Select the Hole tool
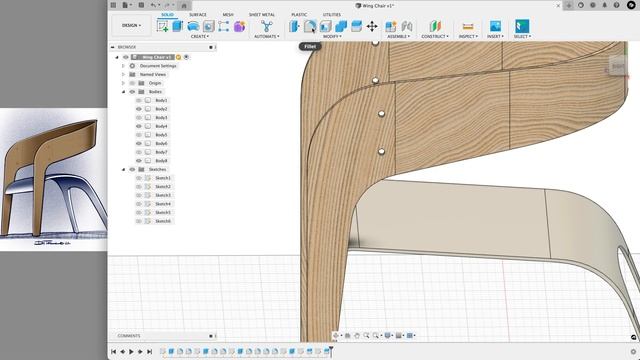The image size is (640, 360). [209, 27]
